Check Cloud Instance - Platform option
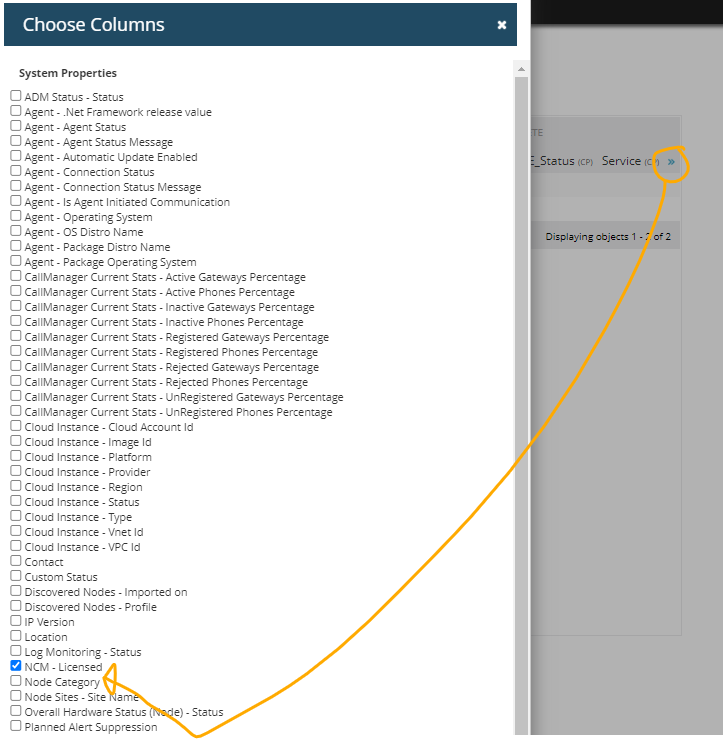This screenshot has width=723, height=739. pos(16,456)
